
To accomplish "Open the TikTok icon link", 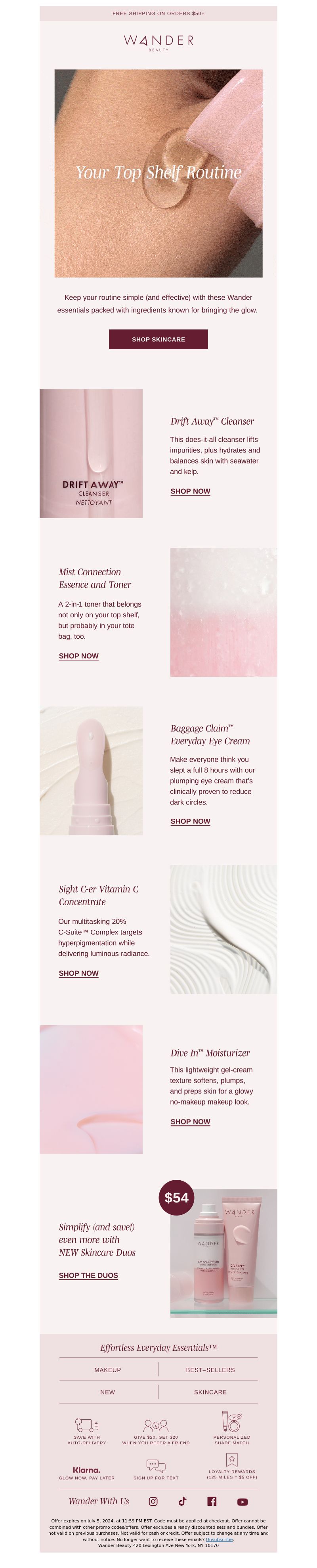I will coord(183,1501).
